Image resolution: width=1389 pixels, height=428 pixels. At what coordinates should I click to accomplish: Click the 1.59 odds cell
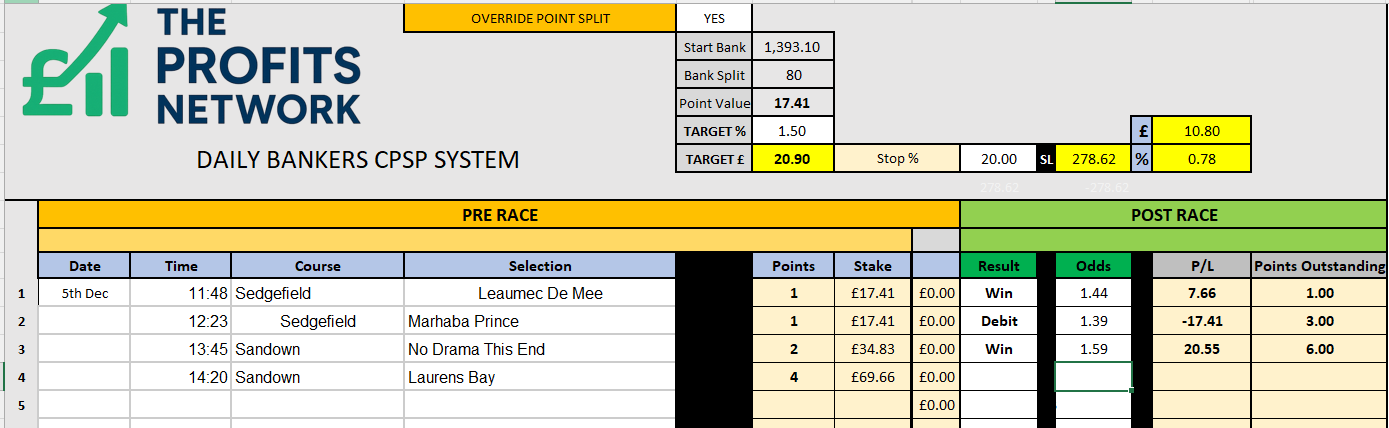coord(1093,349)
